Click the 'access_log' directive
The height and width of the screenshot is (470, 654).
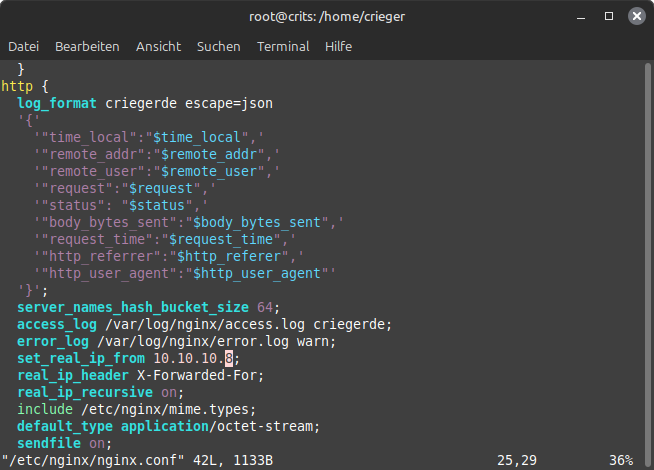(57, 324)
